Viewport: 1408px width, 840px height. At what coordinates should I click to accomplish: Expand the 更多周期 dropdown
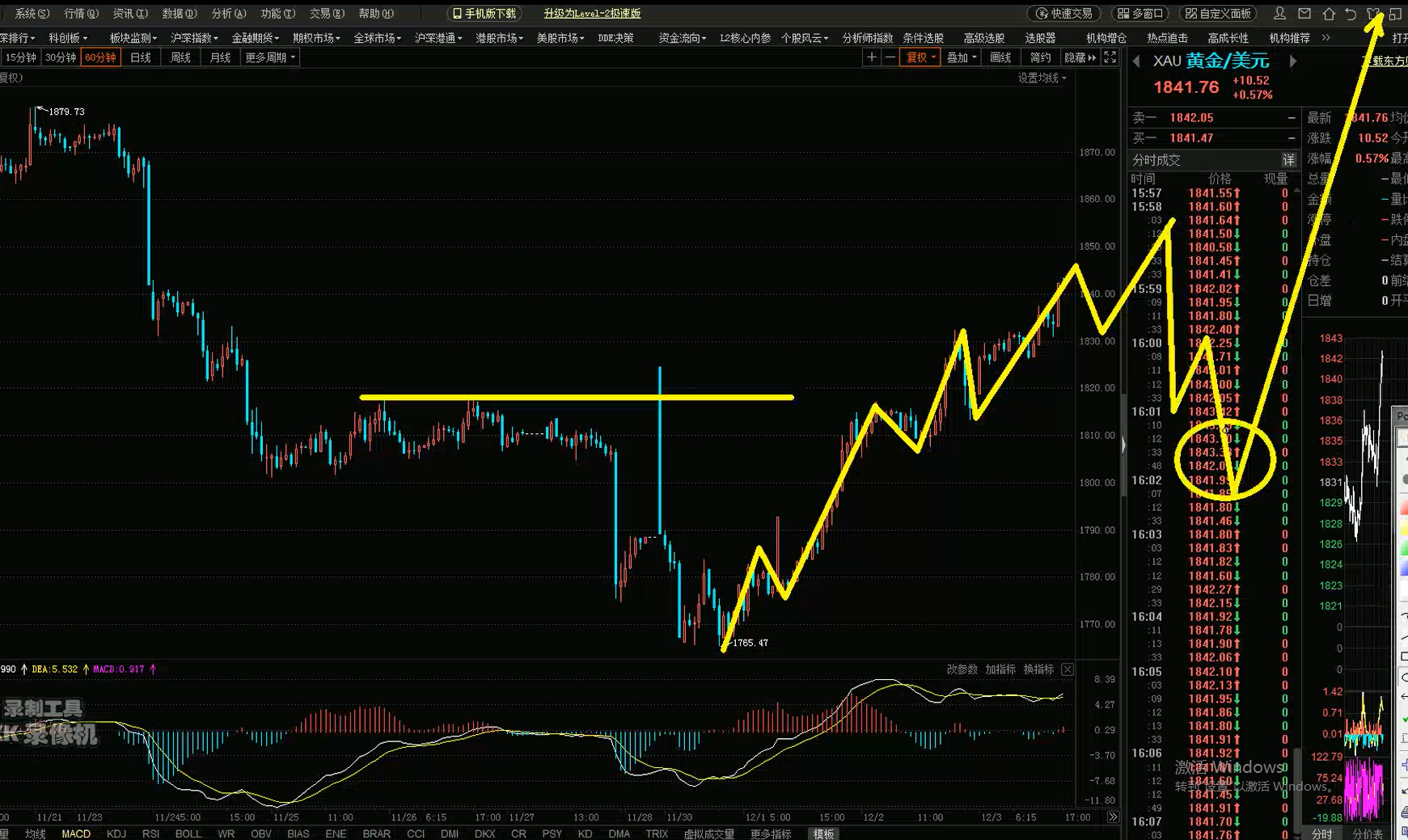point(270,57)
